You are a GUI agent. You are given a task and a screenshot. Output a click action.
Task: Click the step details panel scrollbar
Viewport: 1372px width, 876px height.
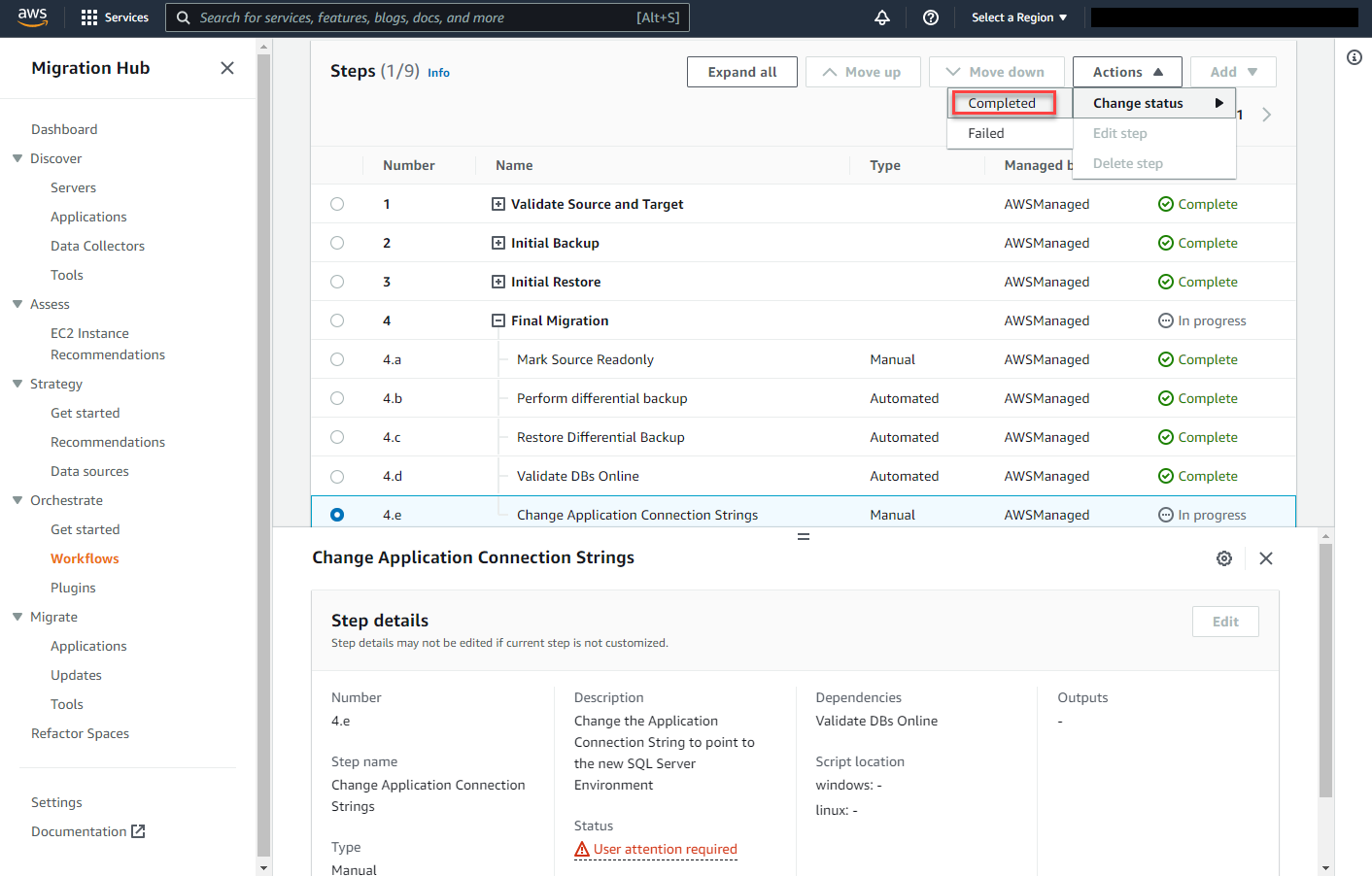point(1325,670)
